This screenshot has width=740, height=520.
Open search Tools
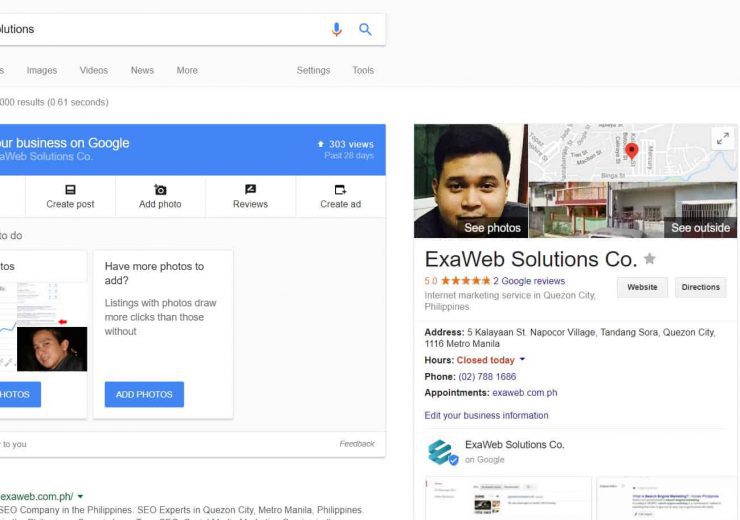(363, 70)
